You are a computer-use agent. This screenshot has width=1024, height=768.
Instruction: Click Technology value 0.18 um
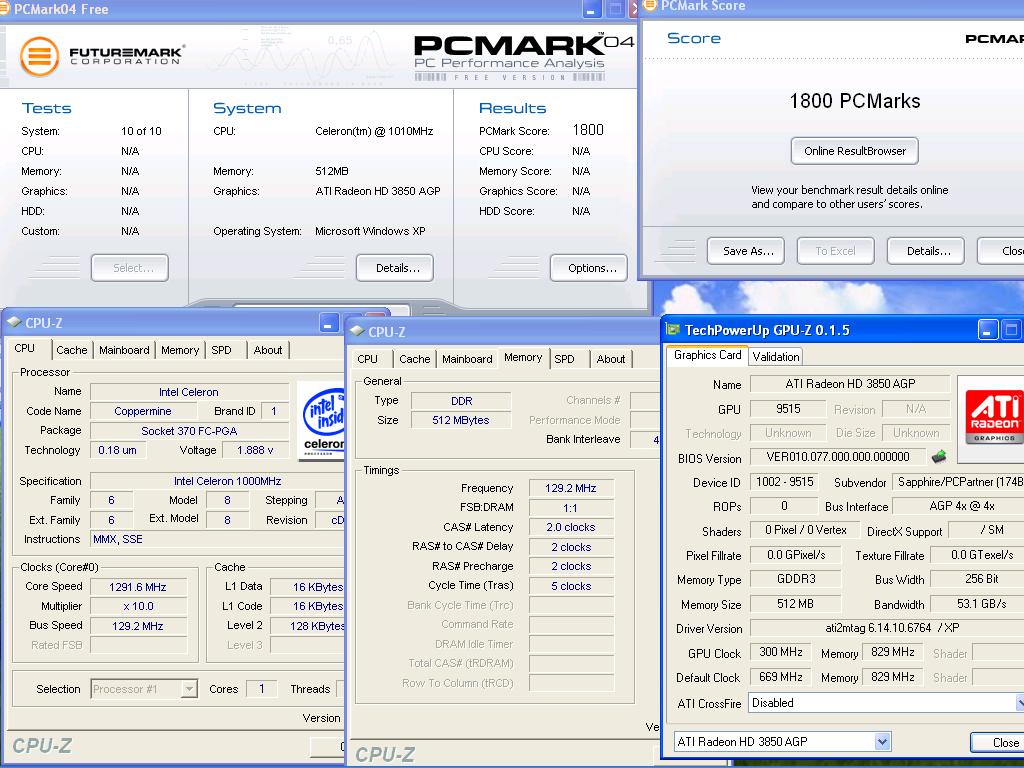(x=118, y=450)
